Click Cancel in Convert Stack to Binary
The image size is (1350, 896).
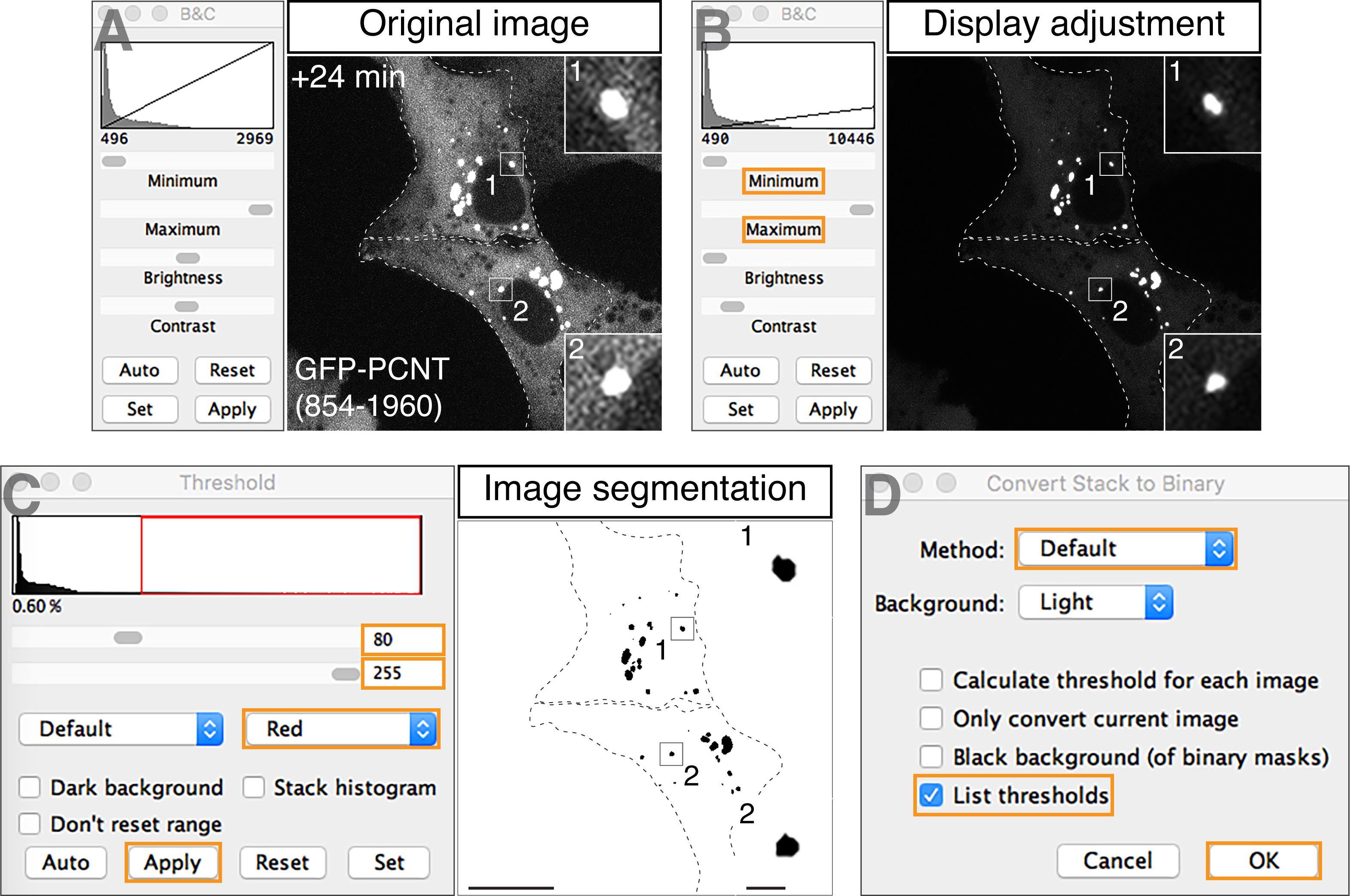coord(1118,861)
